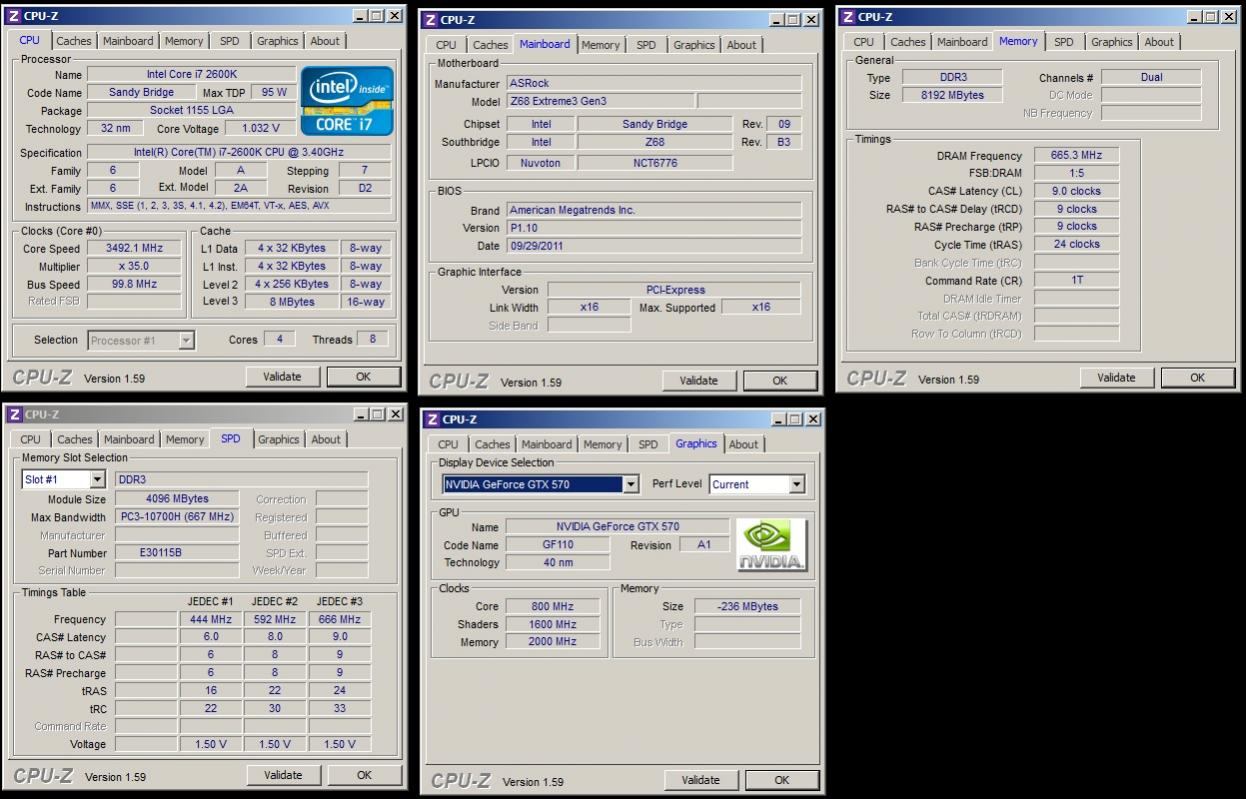Click the Max Bandwidth PC3-10700H field
The width and height of the screenshot is (1246, 799).
pos(176,517)
